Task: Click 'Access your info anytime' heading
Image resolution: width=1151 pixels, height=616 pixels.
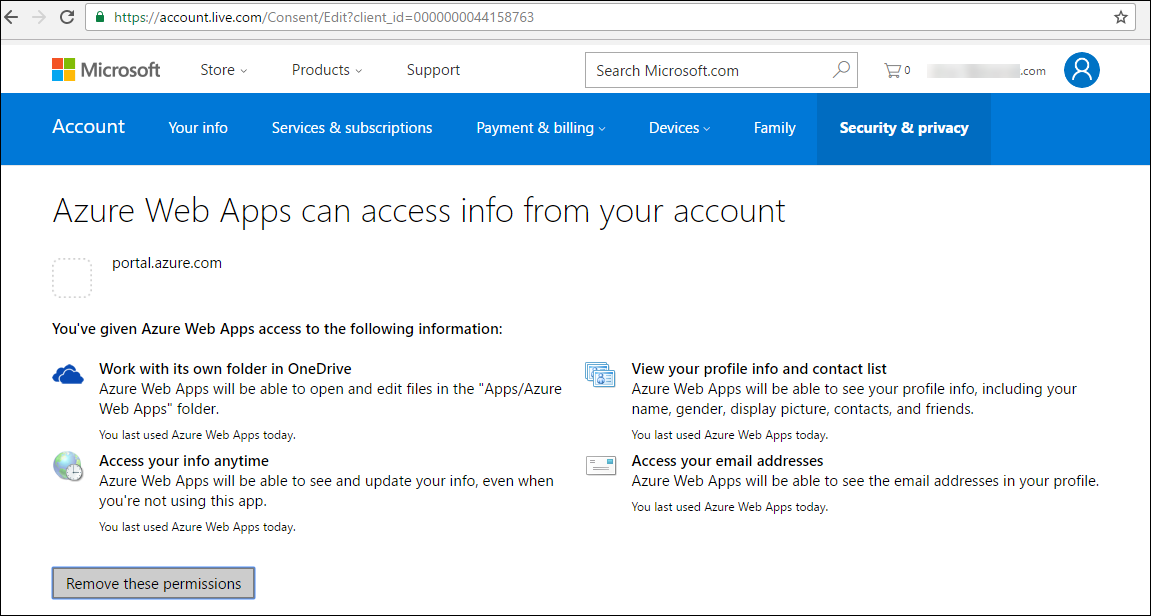Action: 184,461
